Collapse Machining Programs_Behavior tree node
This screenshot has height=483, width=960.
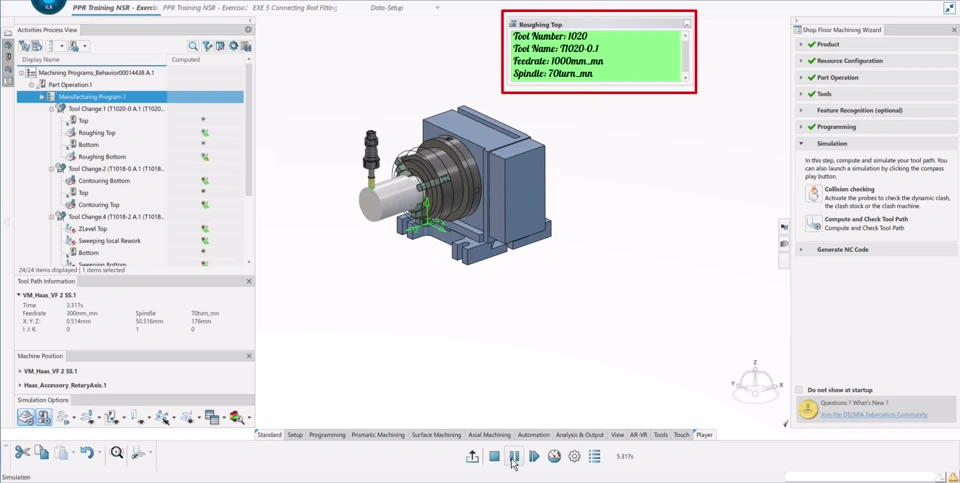(21, 72)
